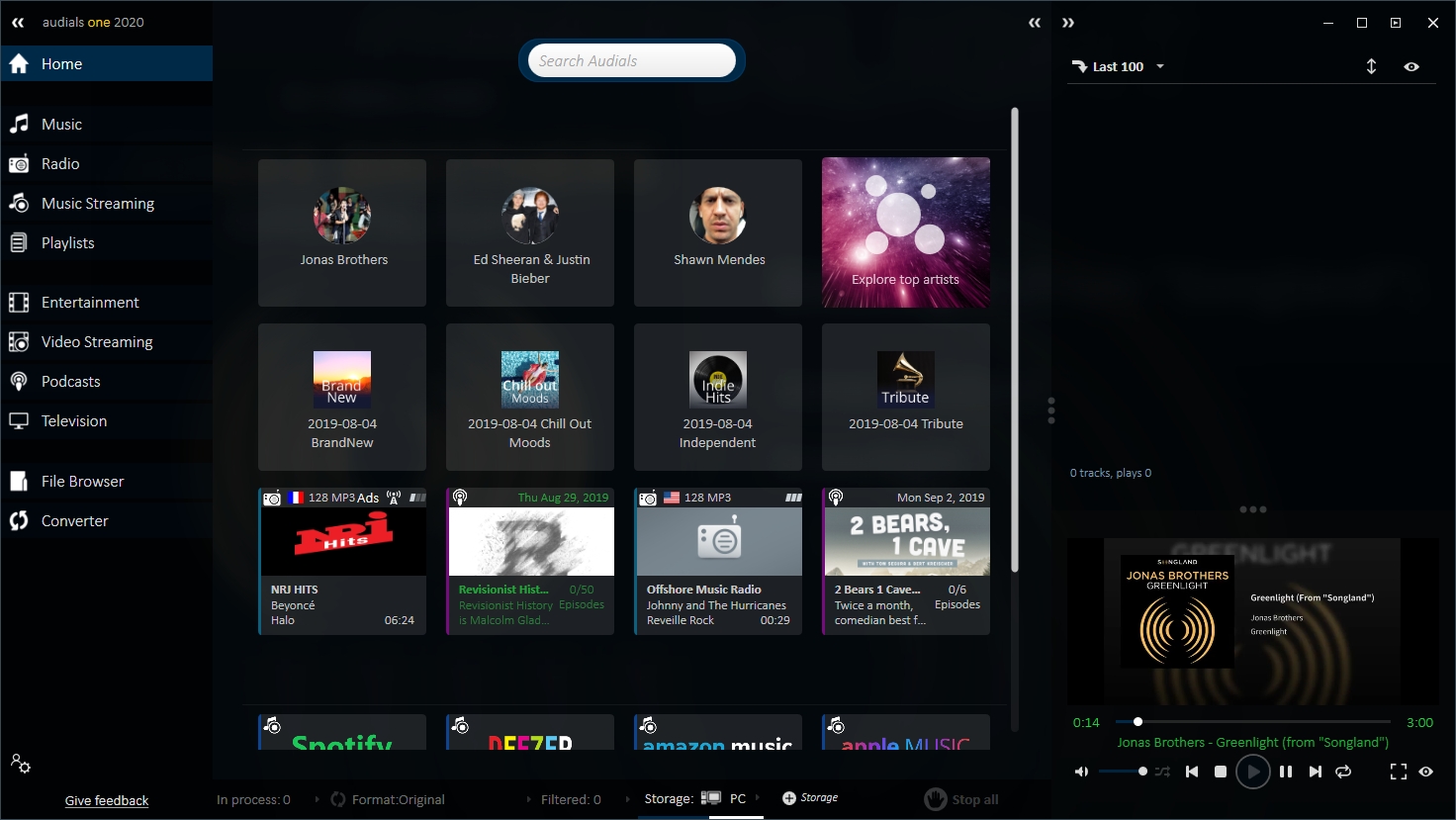1456x820 pixels.
Task: Click the Converter arrows icon
Action: tap(19, 521)
